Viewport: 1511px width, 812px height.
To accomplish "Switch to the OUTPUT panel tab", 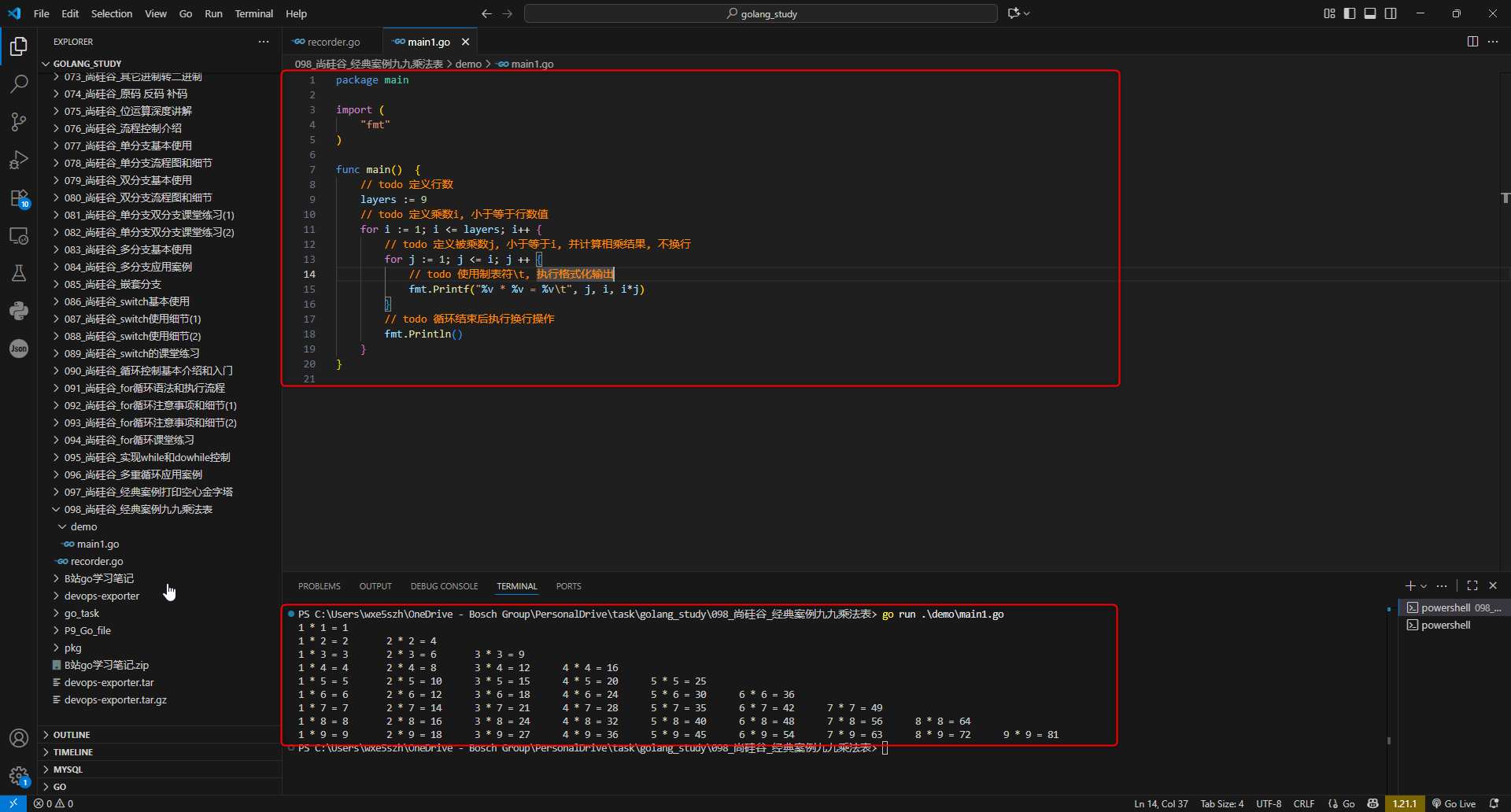I will 375,586.
